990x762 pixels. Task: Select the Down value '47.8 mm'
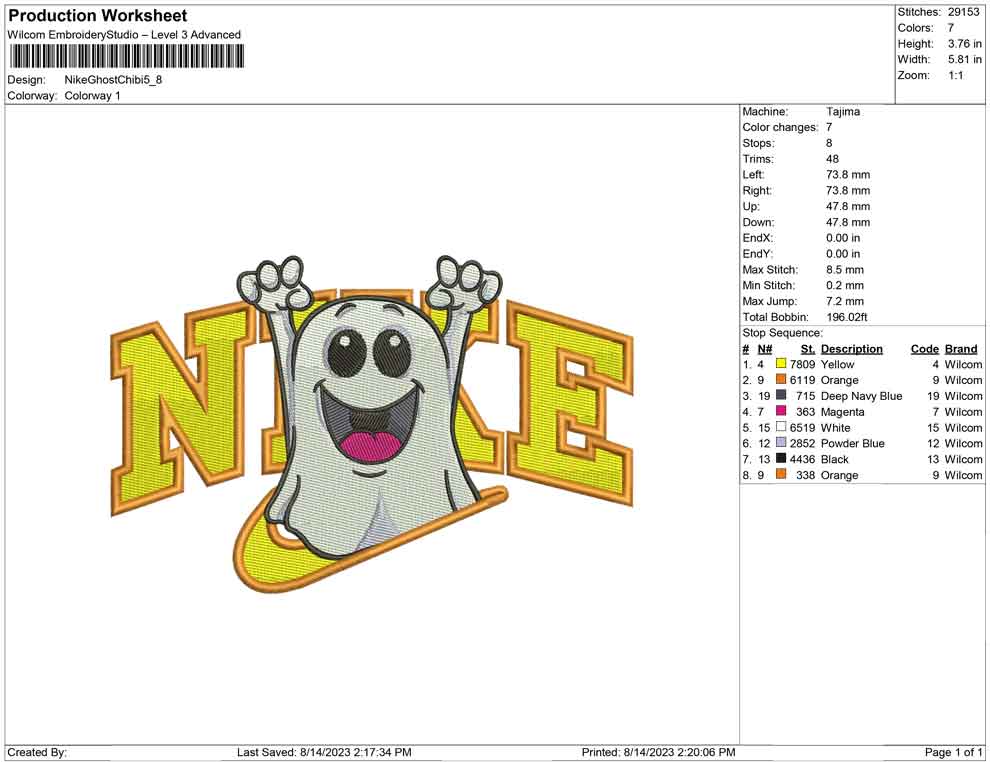[848, 222]
